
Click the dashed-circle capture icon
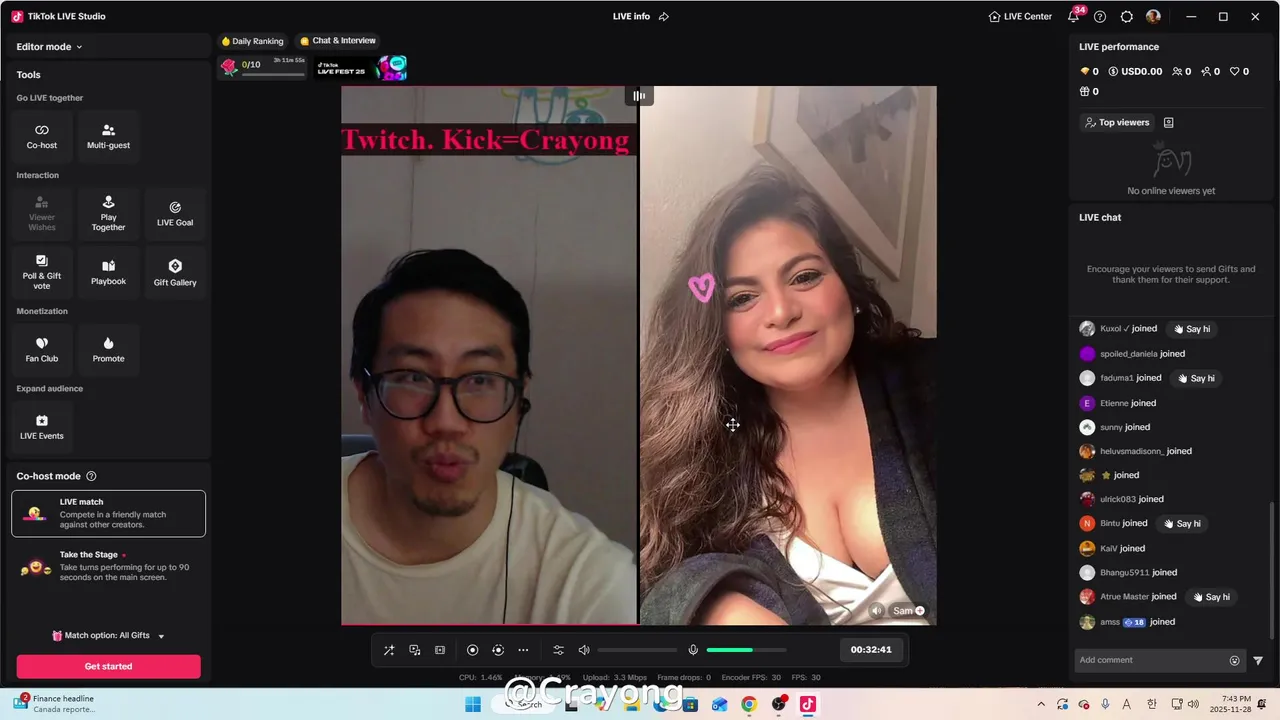click(x=498, y=650)
